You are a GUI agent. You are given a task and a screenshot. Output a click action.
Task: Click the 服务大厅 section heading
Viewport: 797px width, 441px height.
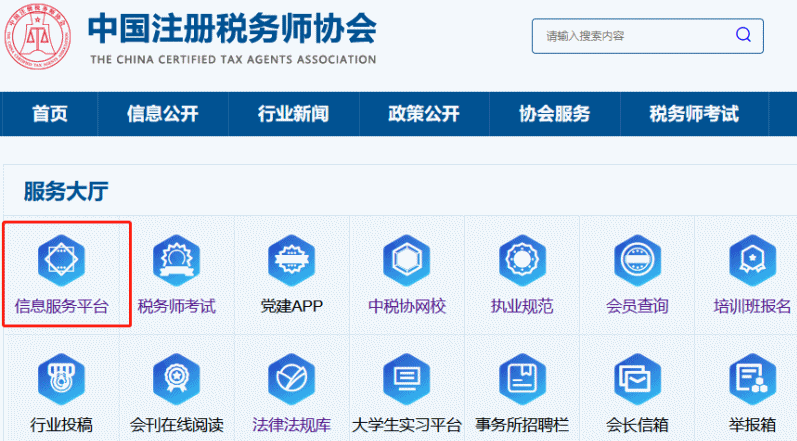tap(66, 192)
